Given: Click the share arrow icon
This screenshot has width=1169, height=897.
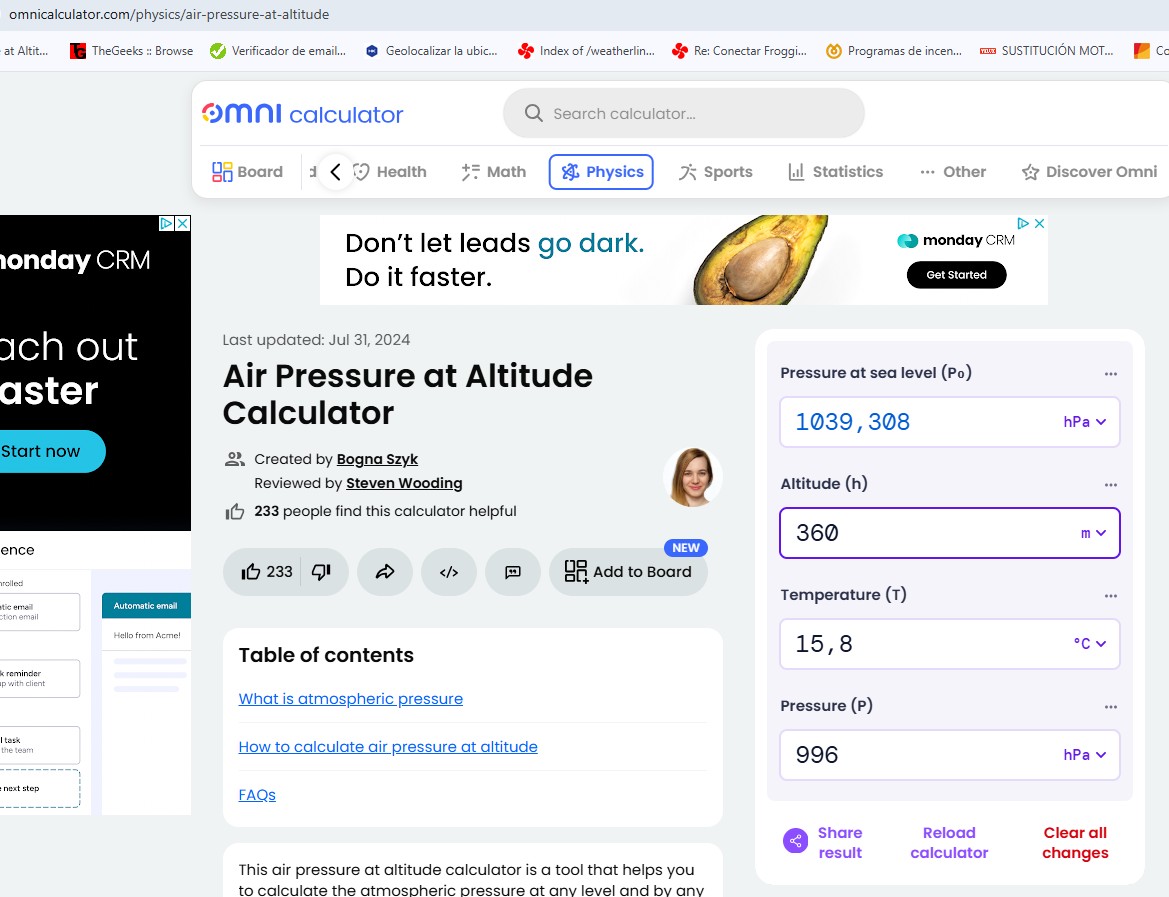Looking at the screenshot, I should (x=385, y=572).
